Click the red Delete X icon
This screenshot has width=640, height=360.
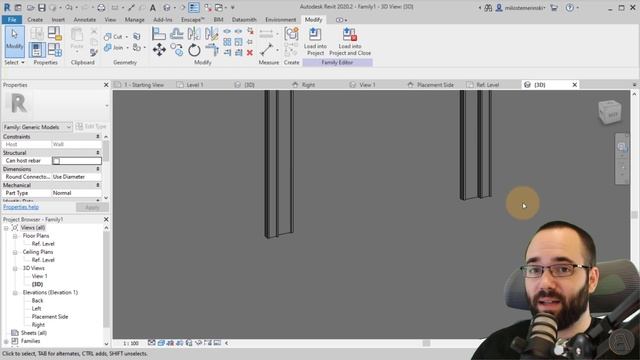coord(250,53)
